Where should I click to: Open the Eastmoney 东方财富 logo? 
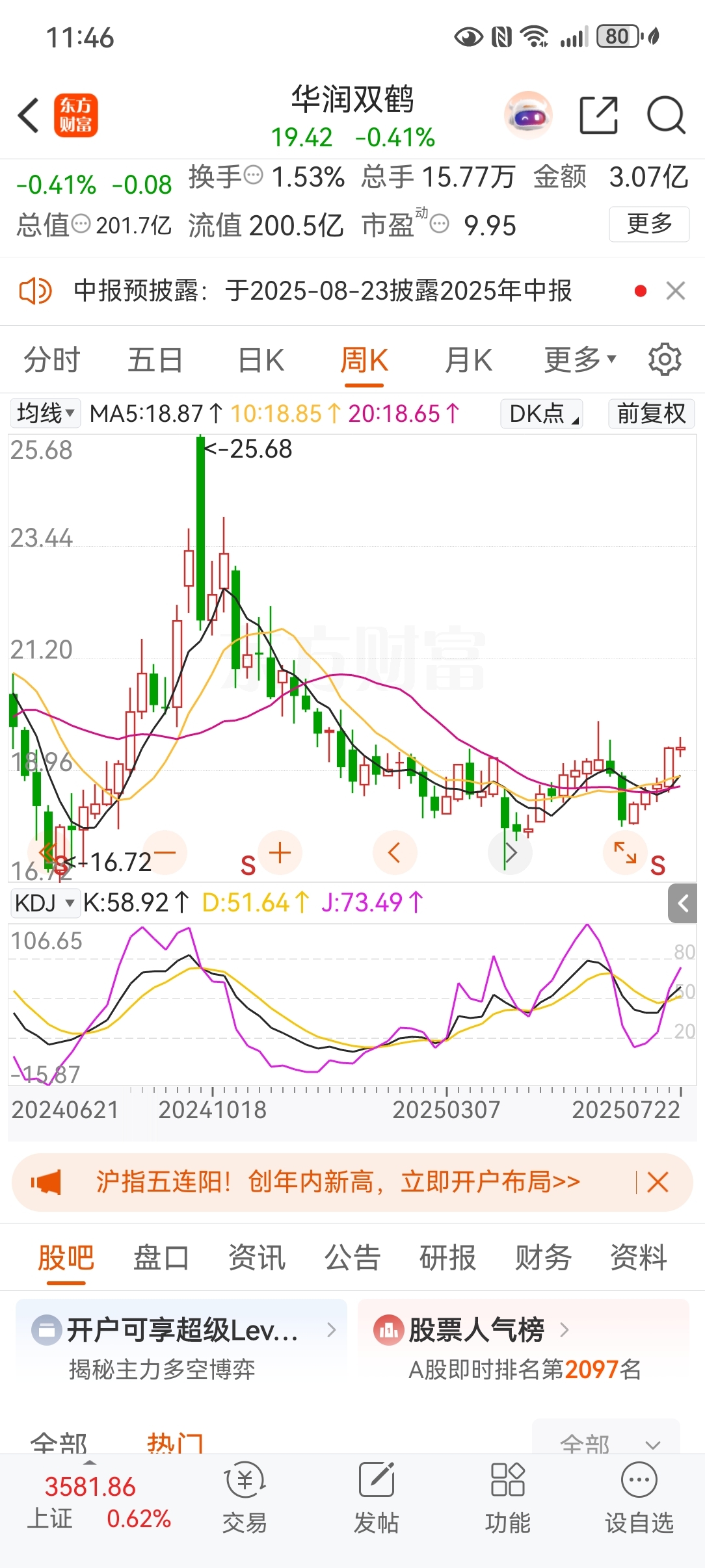[x=76, y=116]
